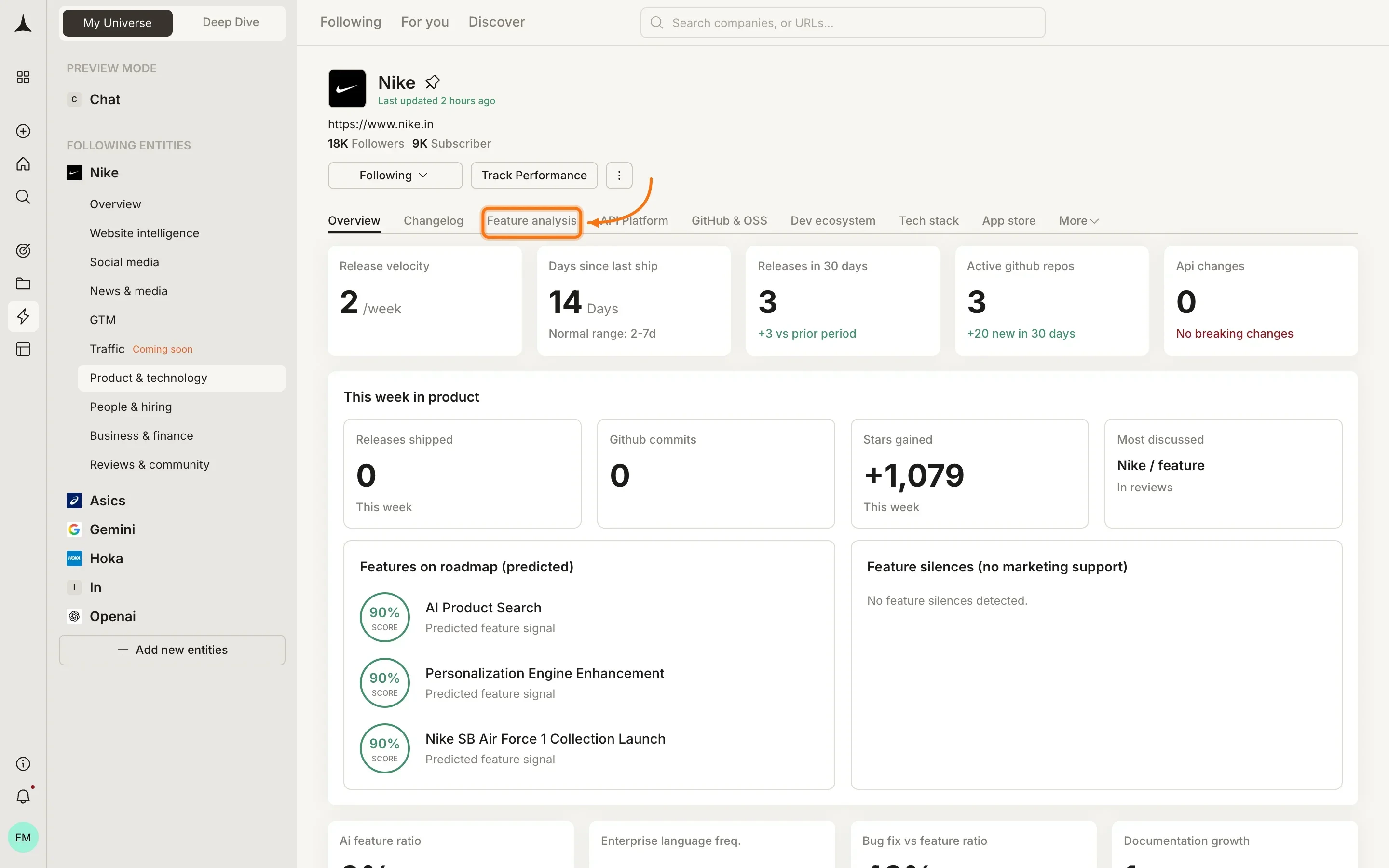Viewport: 1389px width, 868px height.
Task: Open the https://www.nike.in link
Action: 381,124
